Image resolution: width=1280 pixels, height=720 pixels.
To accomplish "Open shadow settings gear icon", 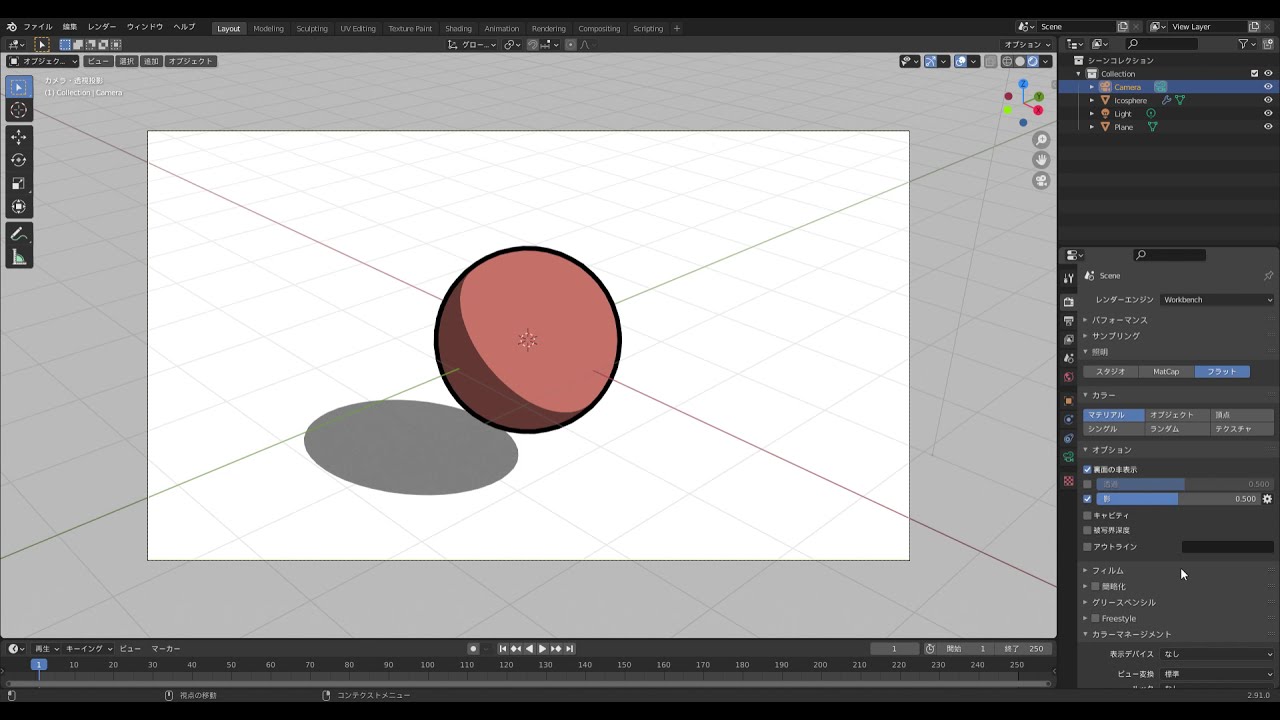I will point(1267,499).
